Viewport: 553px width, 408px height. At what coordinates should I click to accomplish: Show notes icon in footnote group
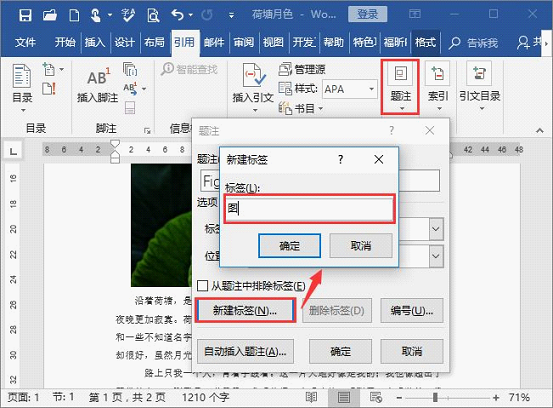(x=130, y=108)
